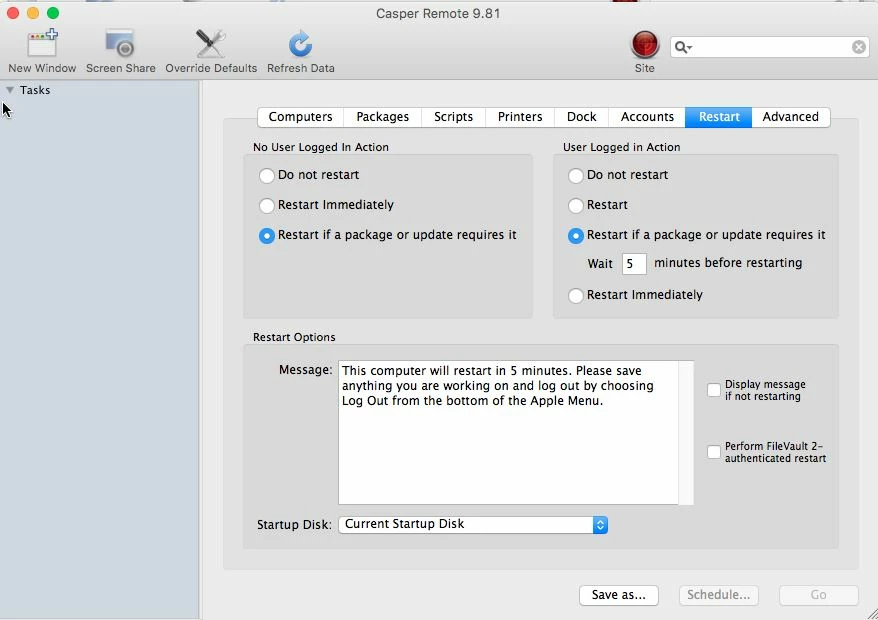Open the Startup Disk dropdown

tap(473, 525)
